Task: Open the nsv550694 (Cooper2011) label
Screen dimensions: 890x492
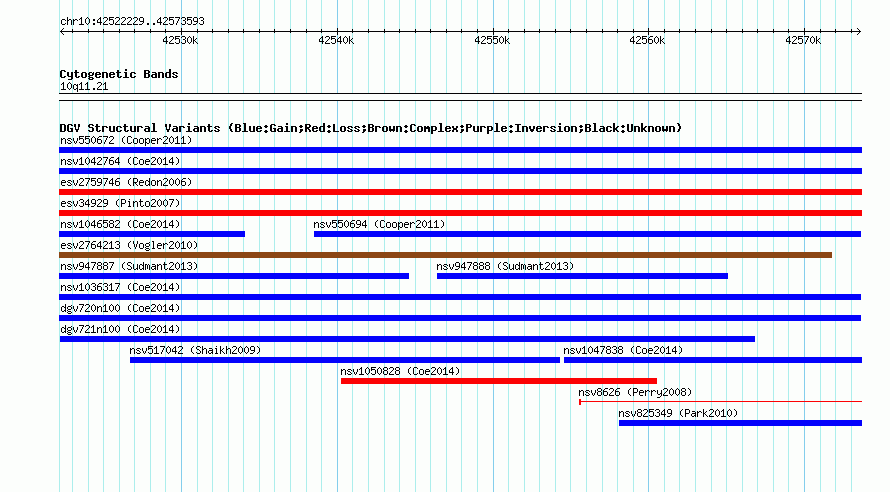Action: 379,224
